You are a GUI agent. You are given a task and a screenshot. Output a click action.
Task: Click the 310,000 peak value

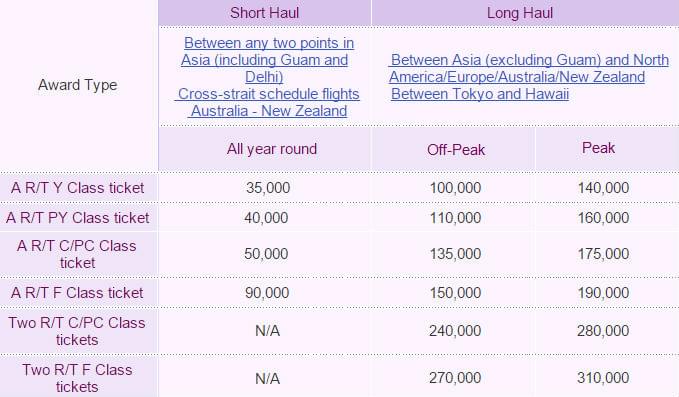tap(603, 378)
